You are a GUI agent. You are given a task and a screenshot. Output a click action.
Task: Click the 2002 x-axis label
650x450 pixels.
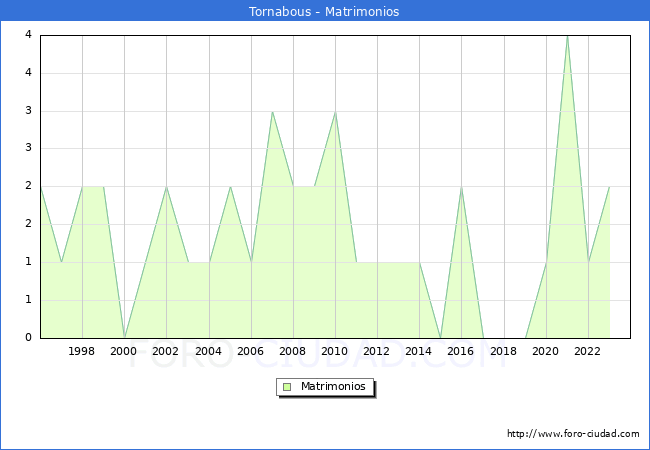165,351
